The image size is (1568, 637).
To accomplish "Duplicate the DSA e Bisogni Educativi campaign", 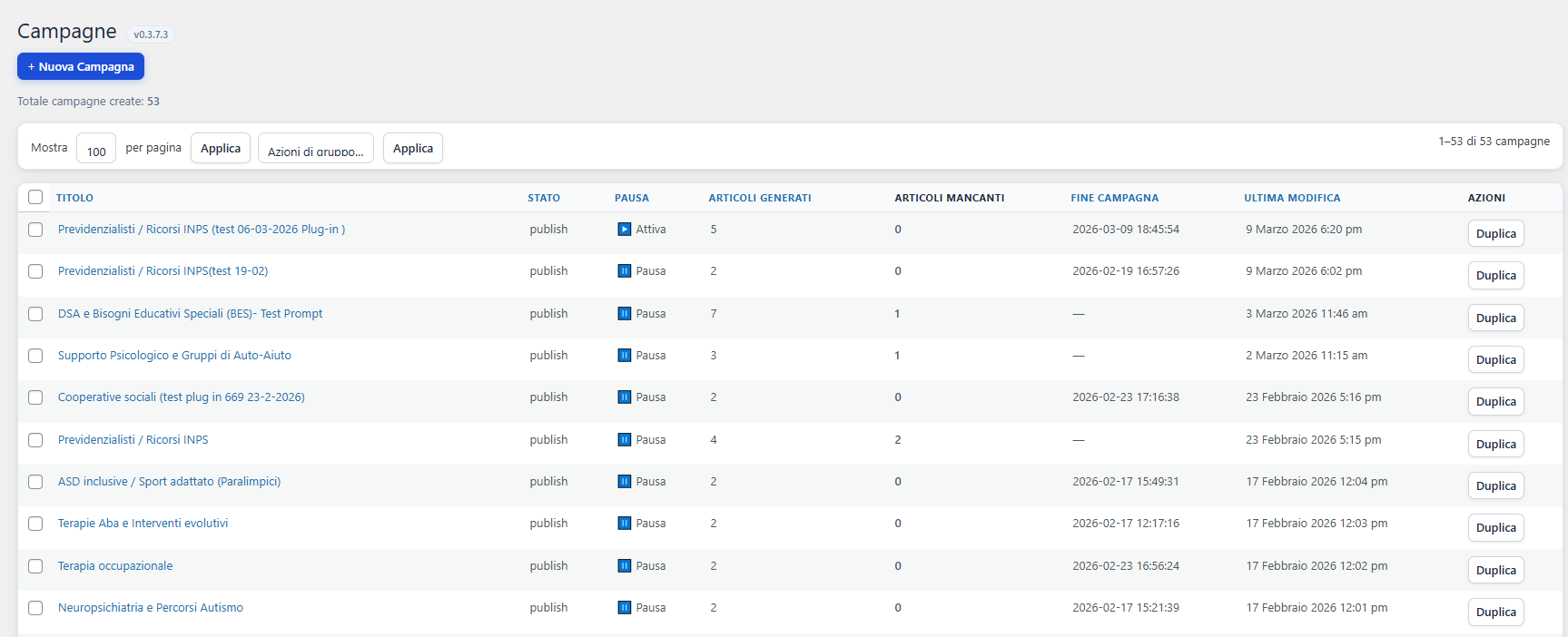I will [1495, 318].
